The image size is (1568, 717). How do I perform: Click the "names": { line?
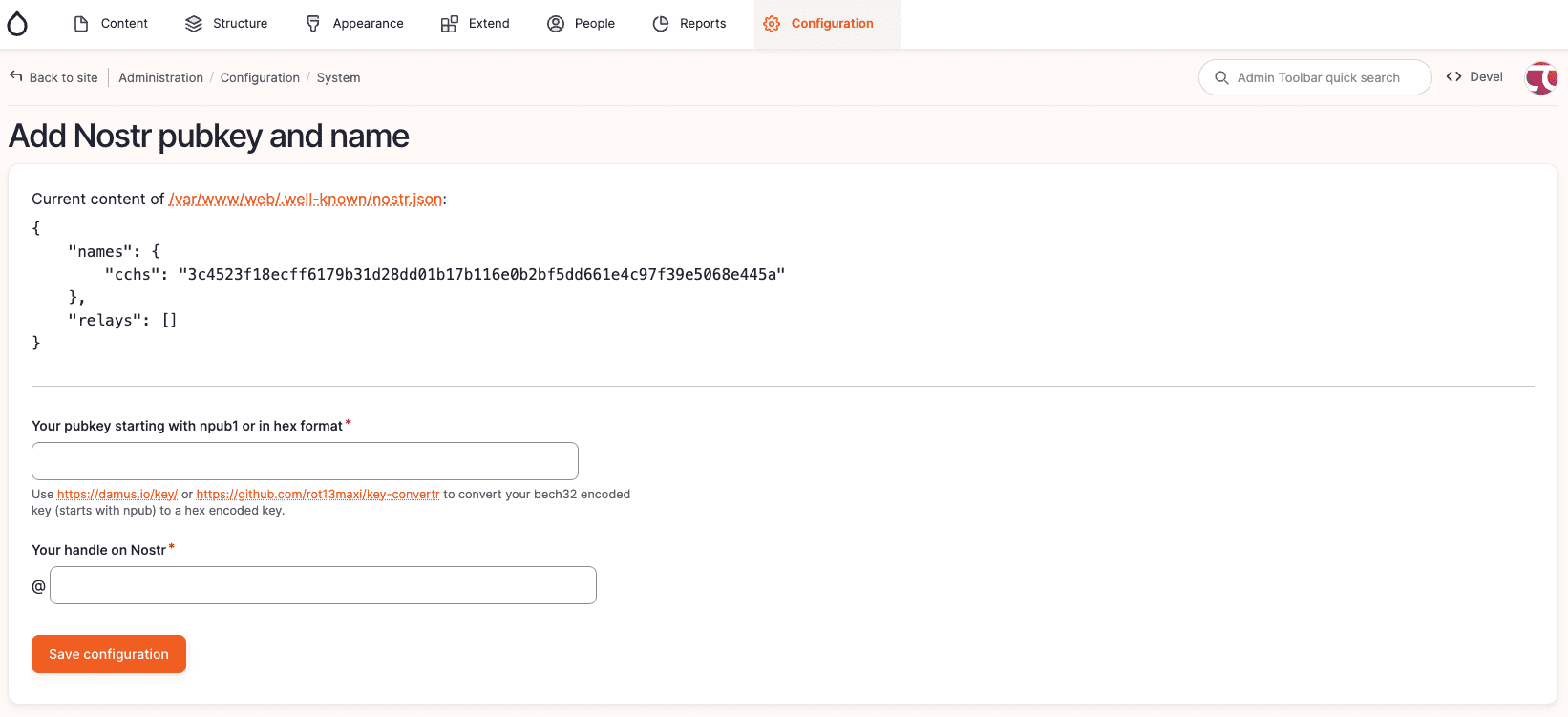[115, 252]
